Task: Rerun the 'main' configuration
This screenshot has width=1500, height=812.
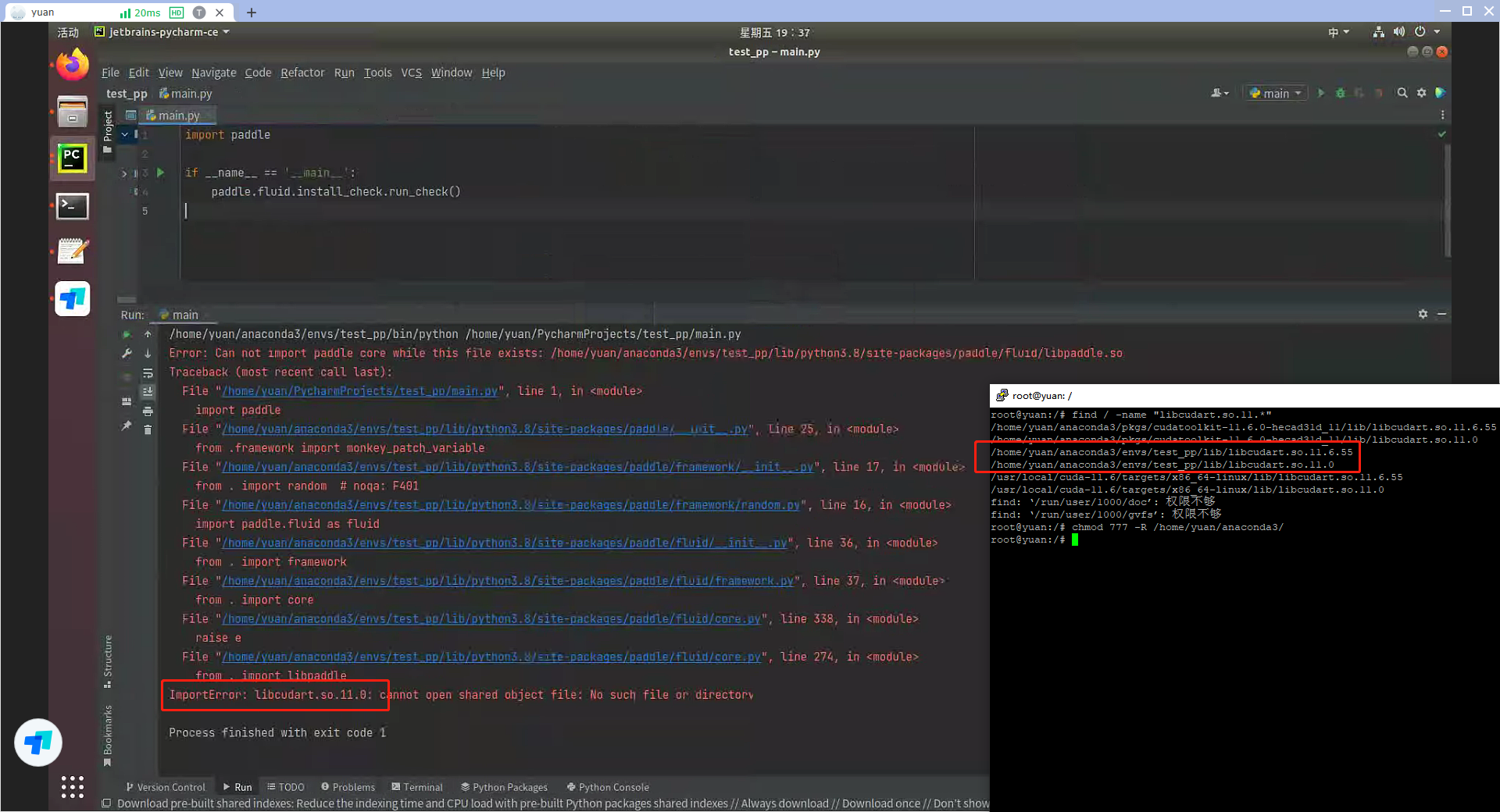Action: pos(127,334)
